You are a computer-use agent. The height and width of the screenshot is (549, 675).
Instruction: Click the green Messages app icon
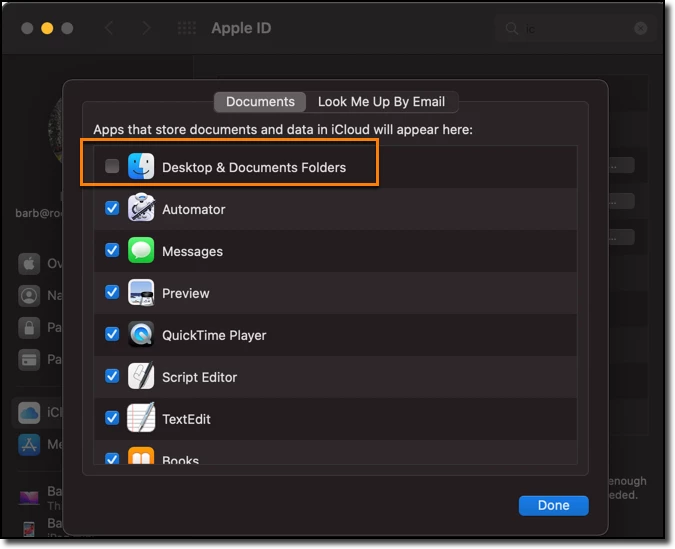coord(141,250)
